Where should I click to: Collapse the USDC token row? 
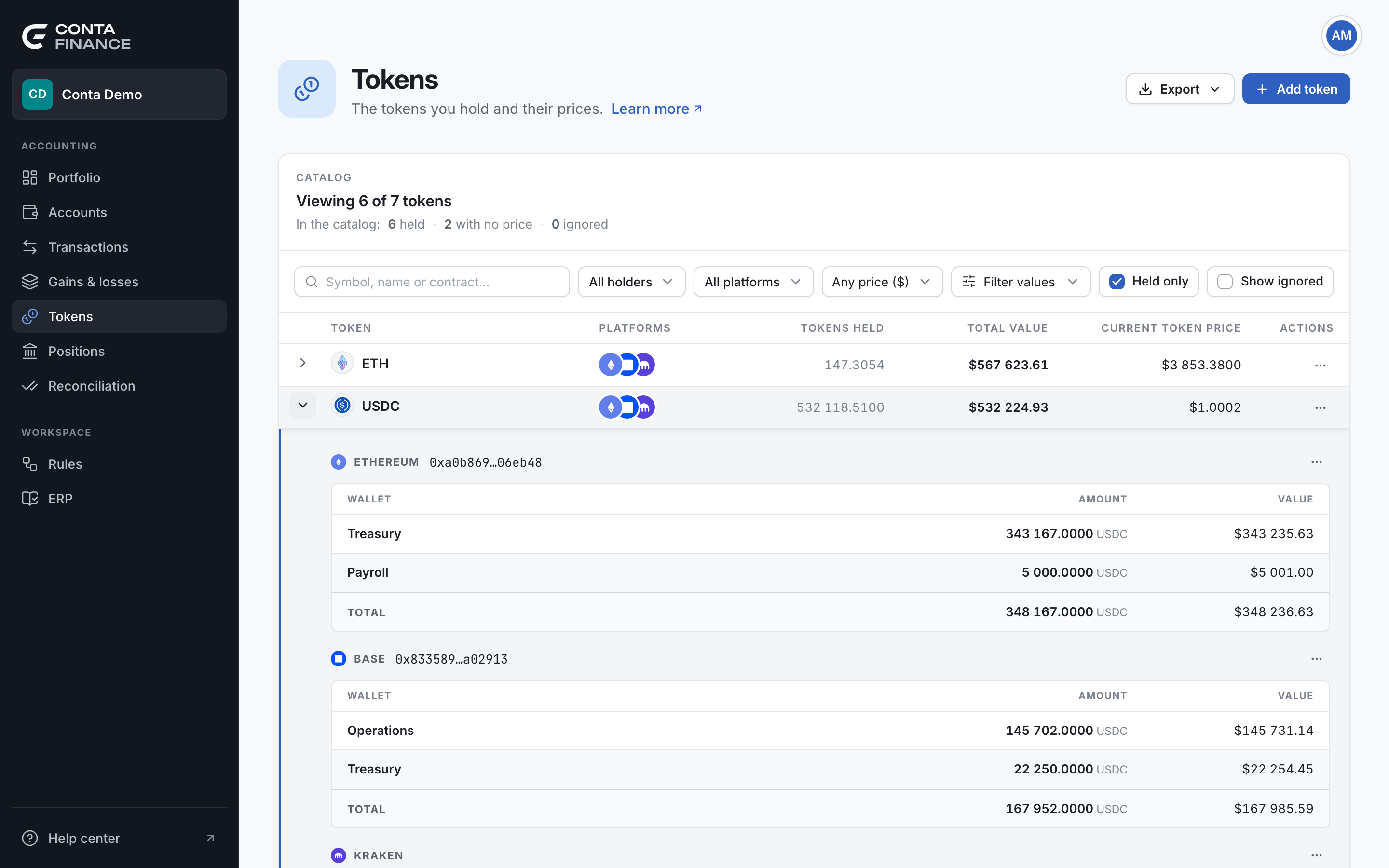click(302, 405)
